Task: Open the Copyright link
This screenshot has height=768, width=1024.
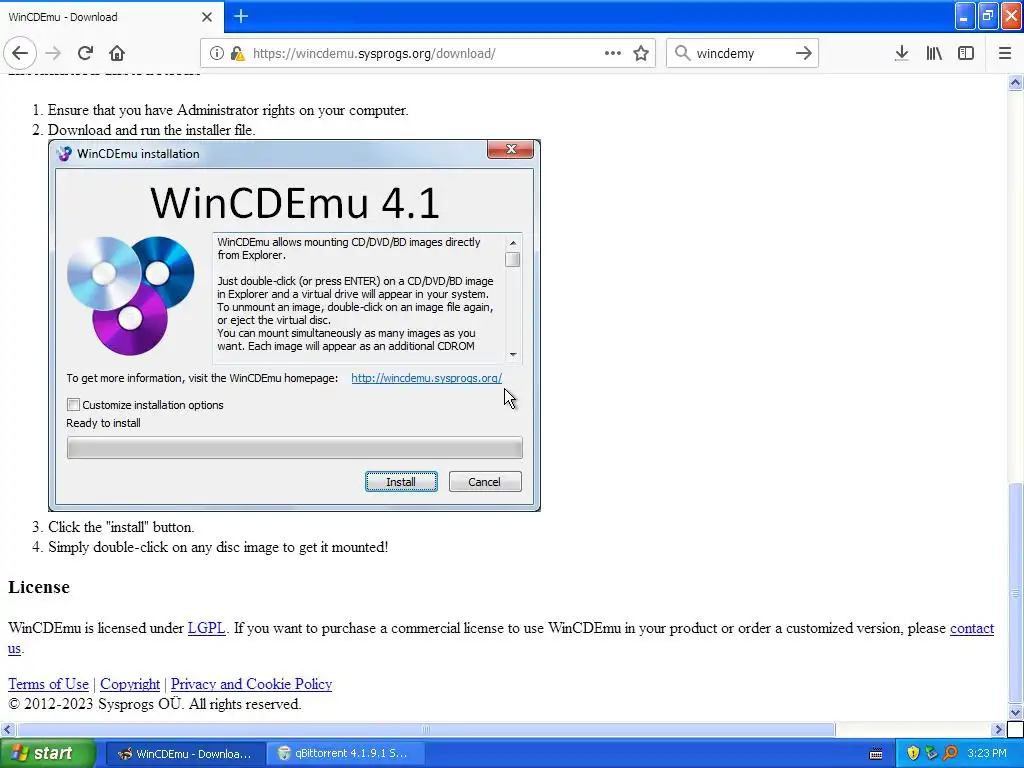Action: [130, 684]
